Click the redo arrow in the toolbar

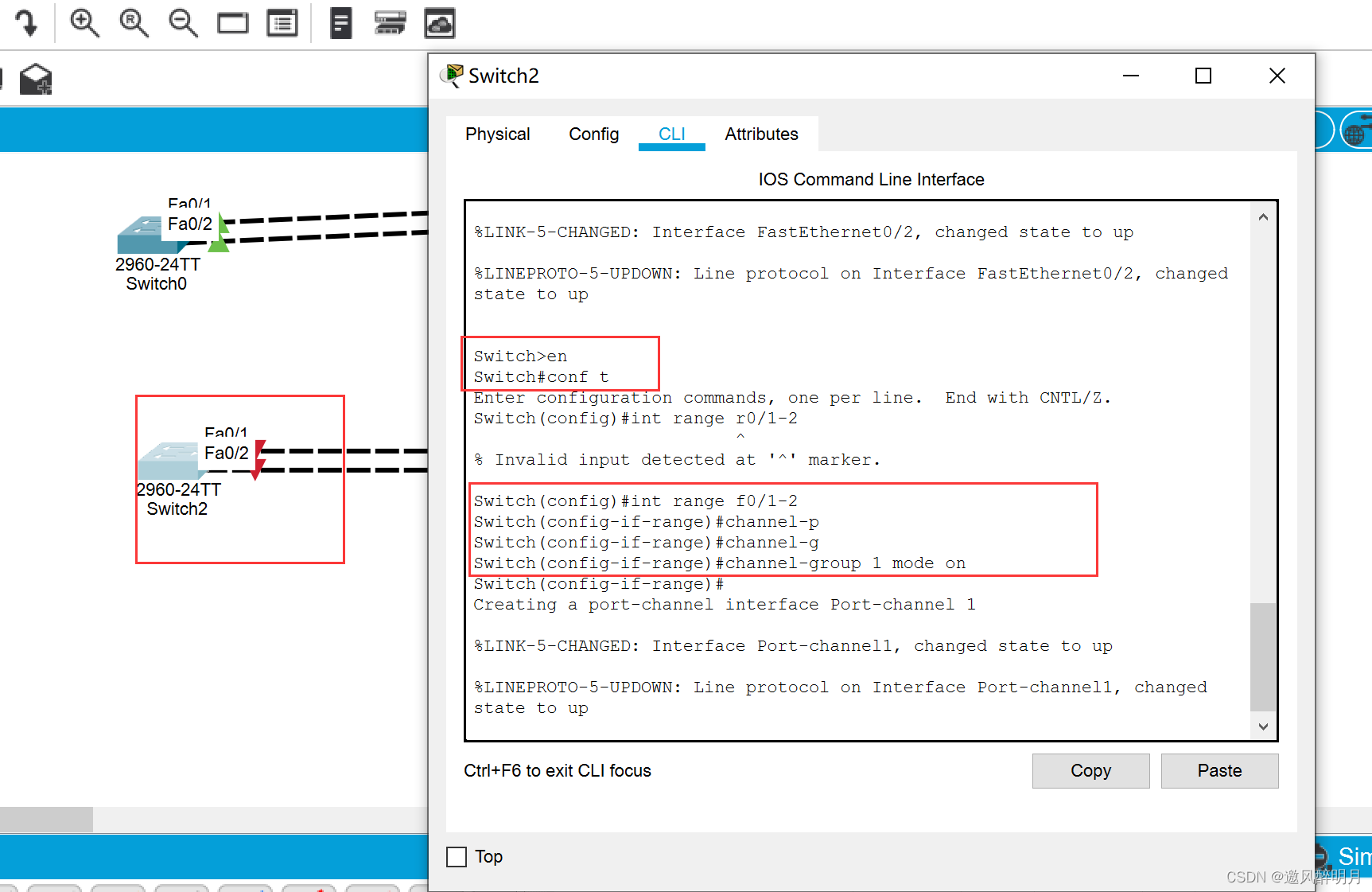[26, 22]
